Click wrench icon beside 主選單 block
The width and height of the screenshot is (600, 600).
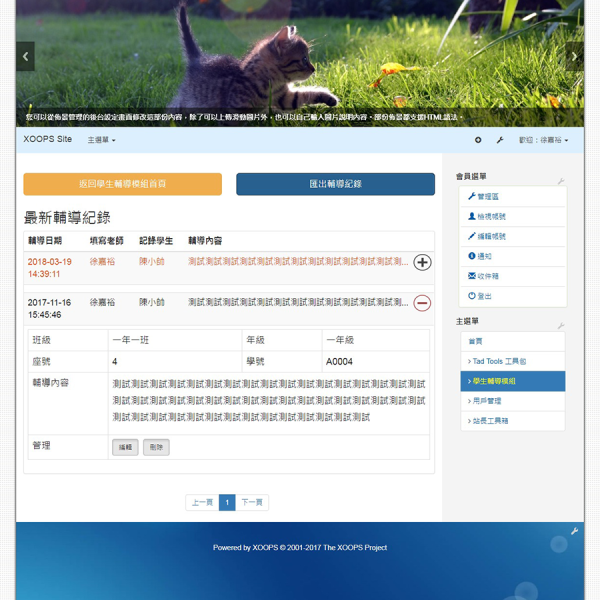pyautogui.click(x=561, y=326)
